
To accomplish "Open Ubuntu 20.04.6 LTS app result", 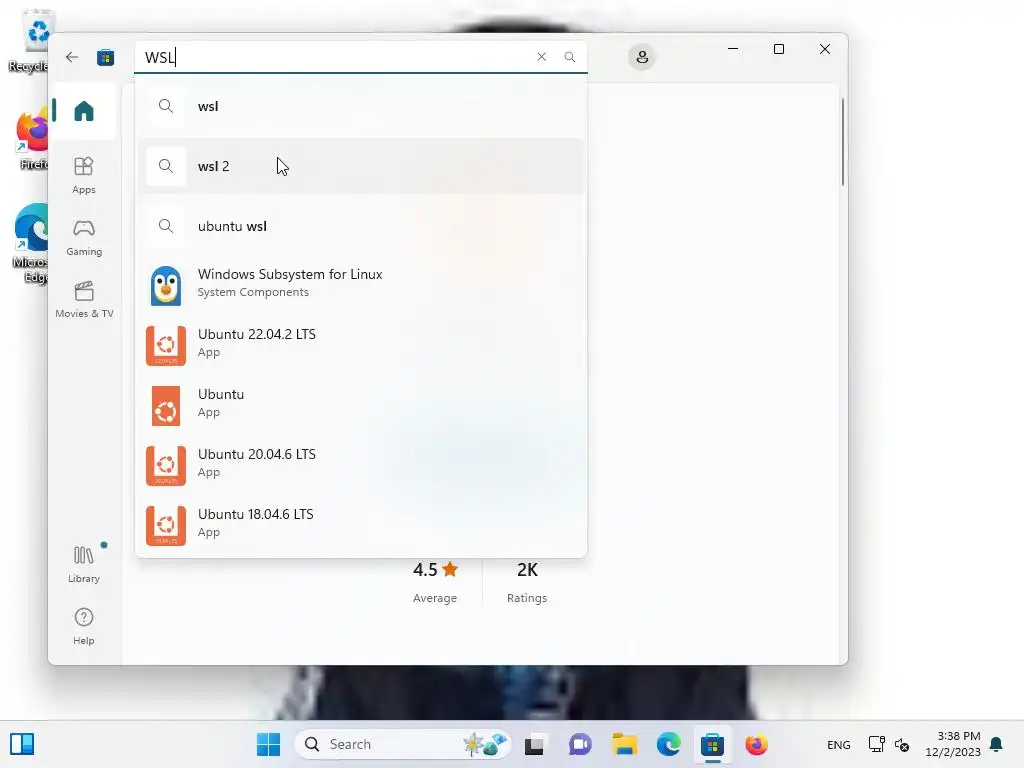I will coord(360,466).
